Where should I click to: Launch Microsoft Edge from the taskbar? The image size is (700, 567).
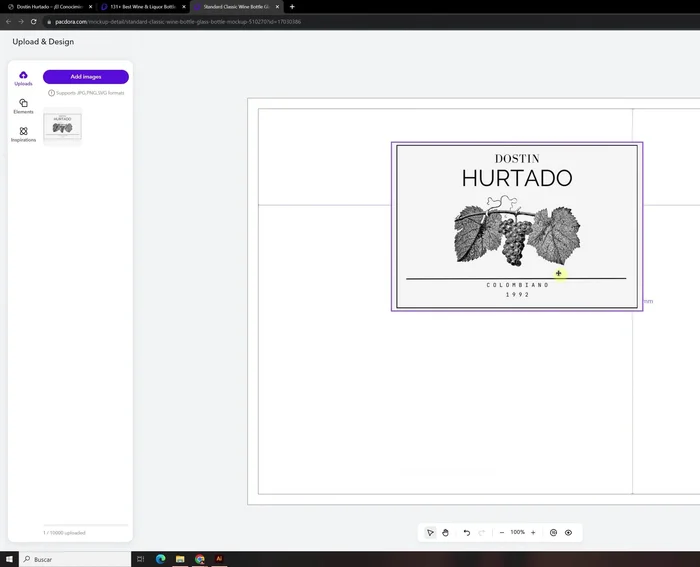(x=160, y=559)
